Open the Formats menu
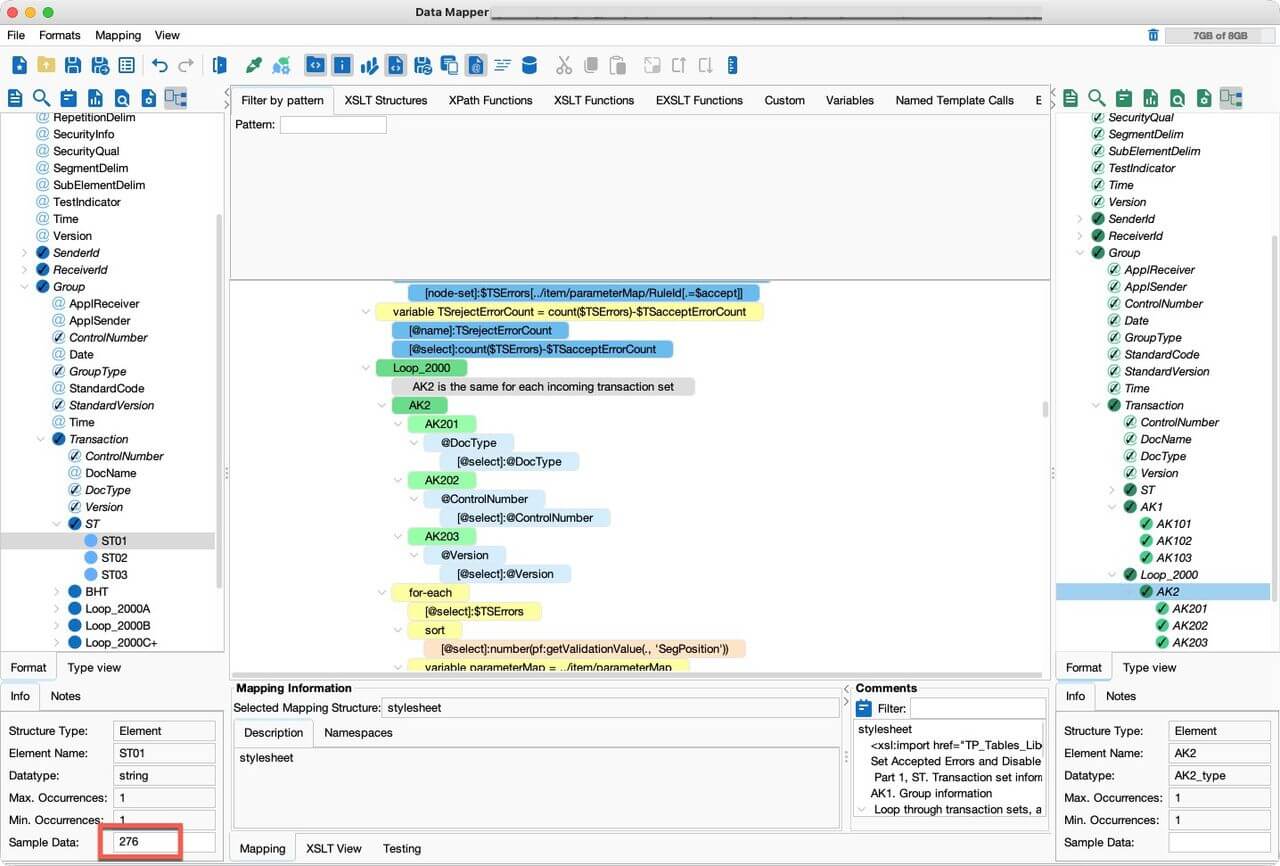The image size is (1280, 866). click(x=60, y=35)
